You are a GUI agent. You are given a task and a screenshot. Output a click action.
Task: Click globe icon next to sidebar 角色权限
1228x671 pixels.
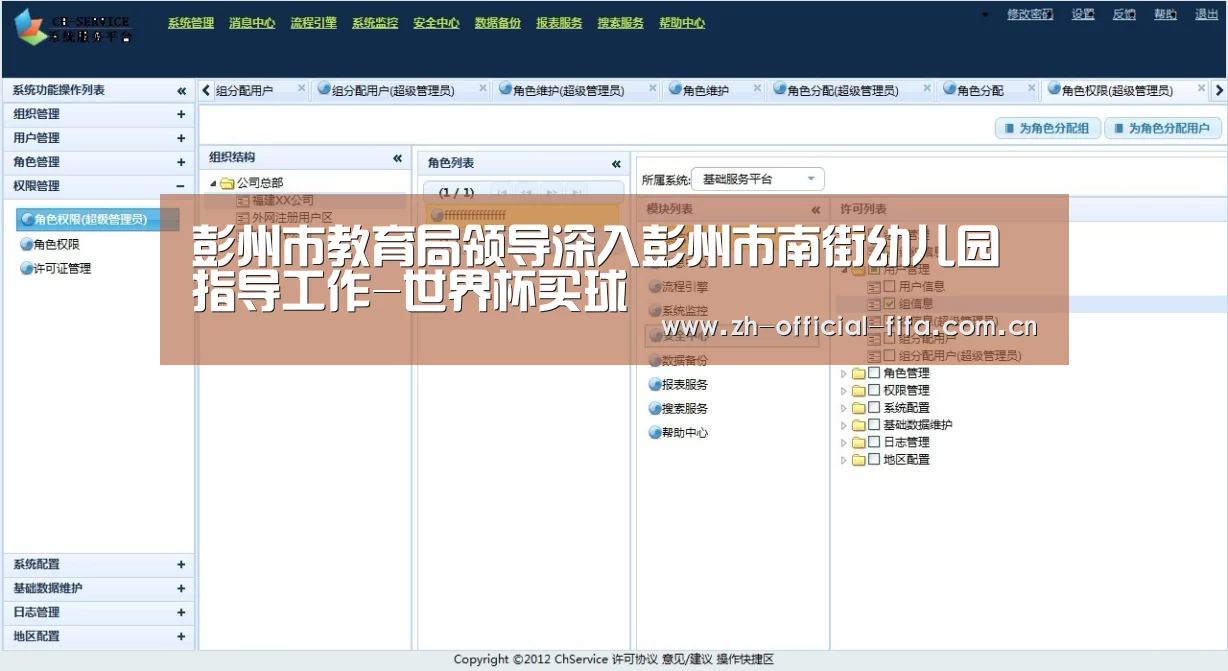pos(26,244)
